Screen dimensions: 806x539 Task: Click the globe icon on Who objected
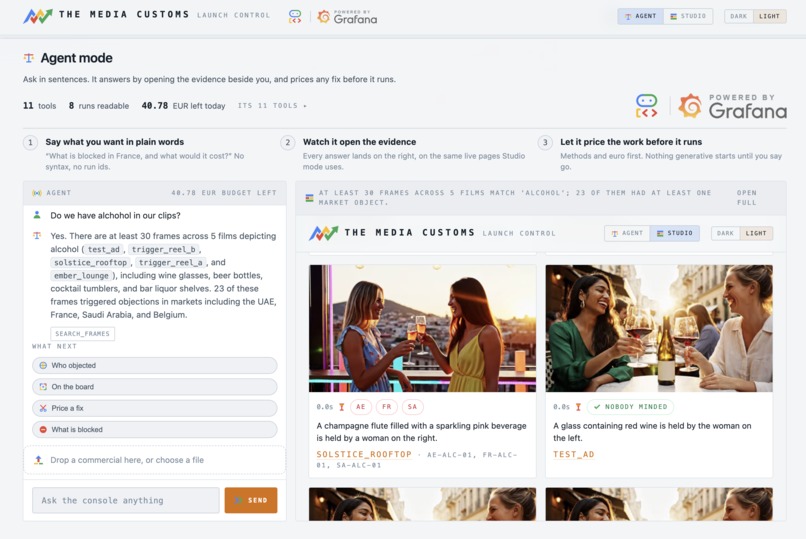tap(43, 365)
